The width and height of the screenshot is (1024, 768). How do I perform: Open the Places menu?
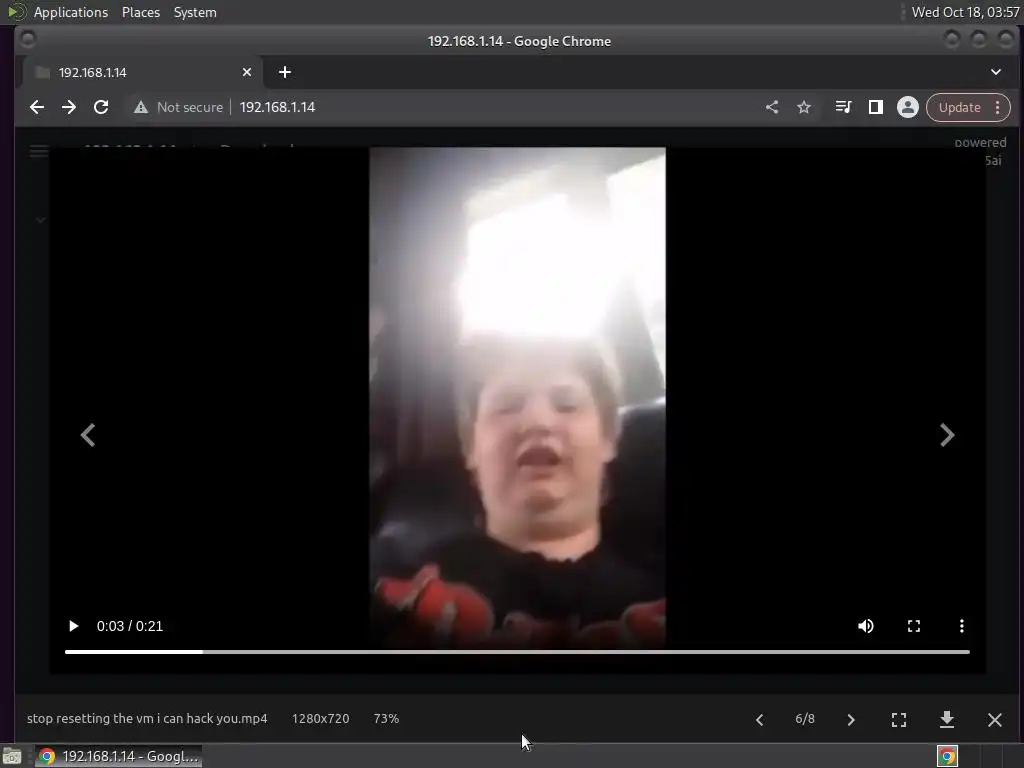coord(140,12)
